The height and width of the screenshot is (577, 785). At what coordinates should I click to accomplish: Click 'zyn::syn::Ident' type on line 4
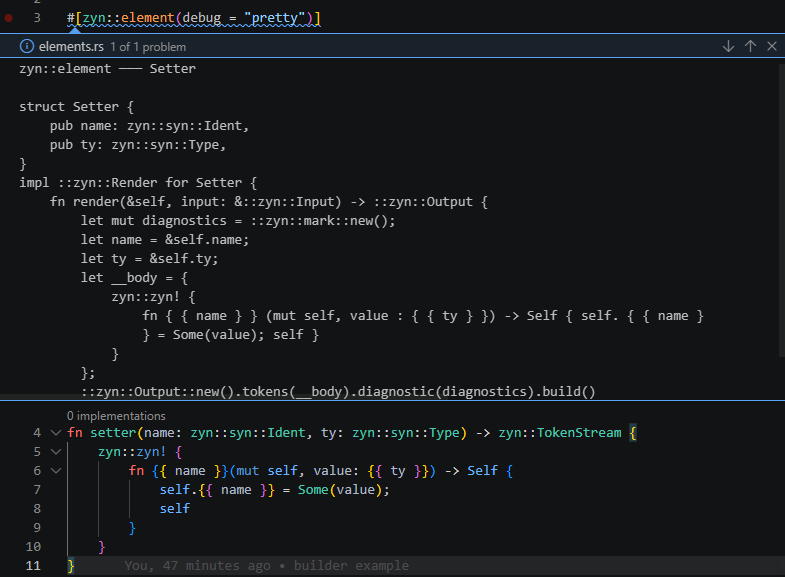(248, 432)
